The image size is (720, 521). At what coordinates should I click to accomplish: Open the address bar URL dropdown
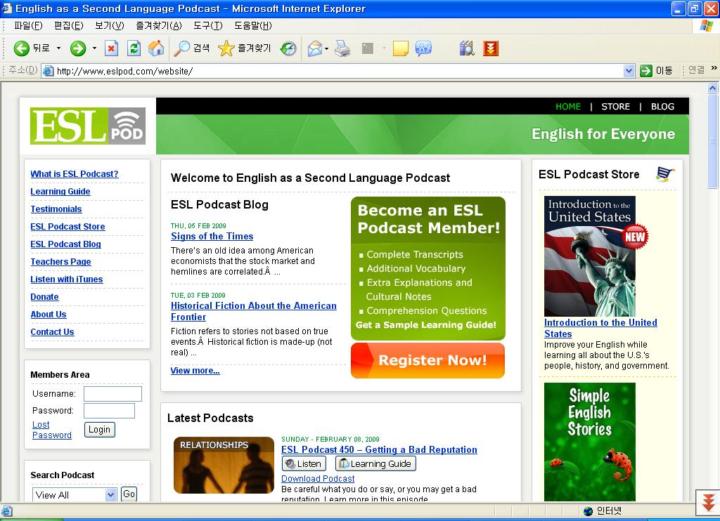click(x=629, y=71)
